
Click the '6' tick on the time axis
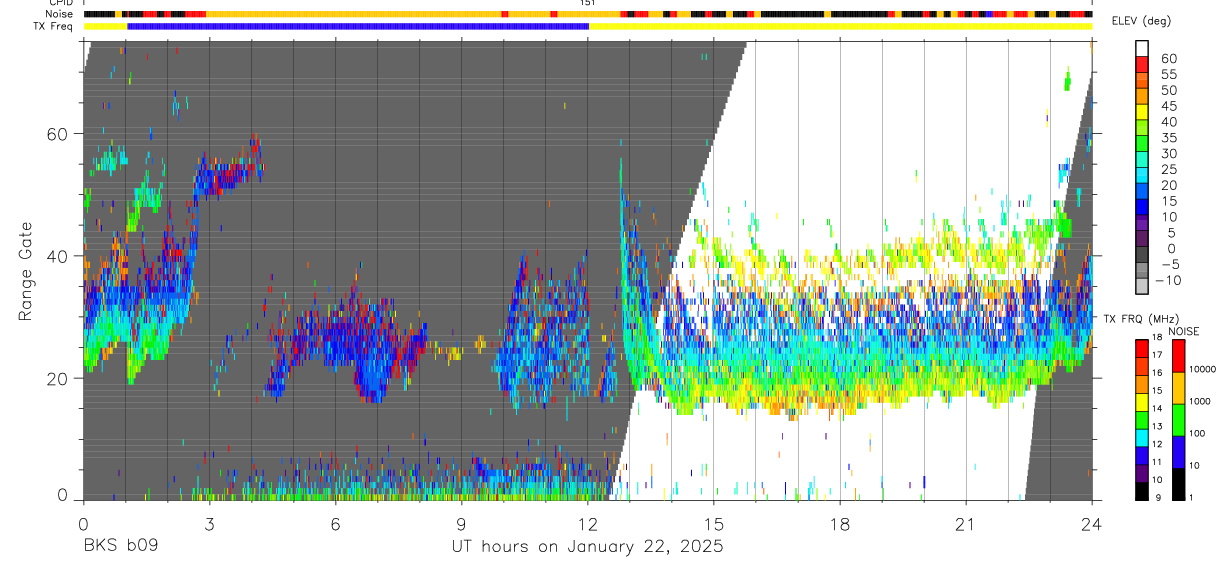click(335, 523)
